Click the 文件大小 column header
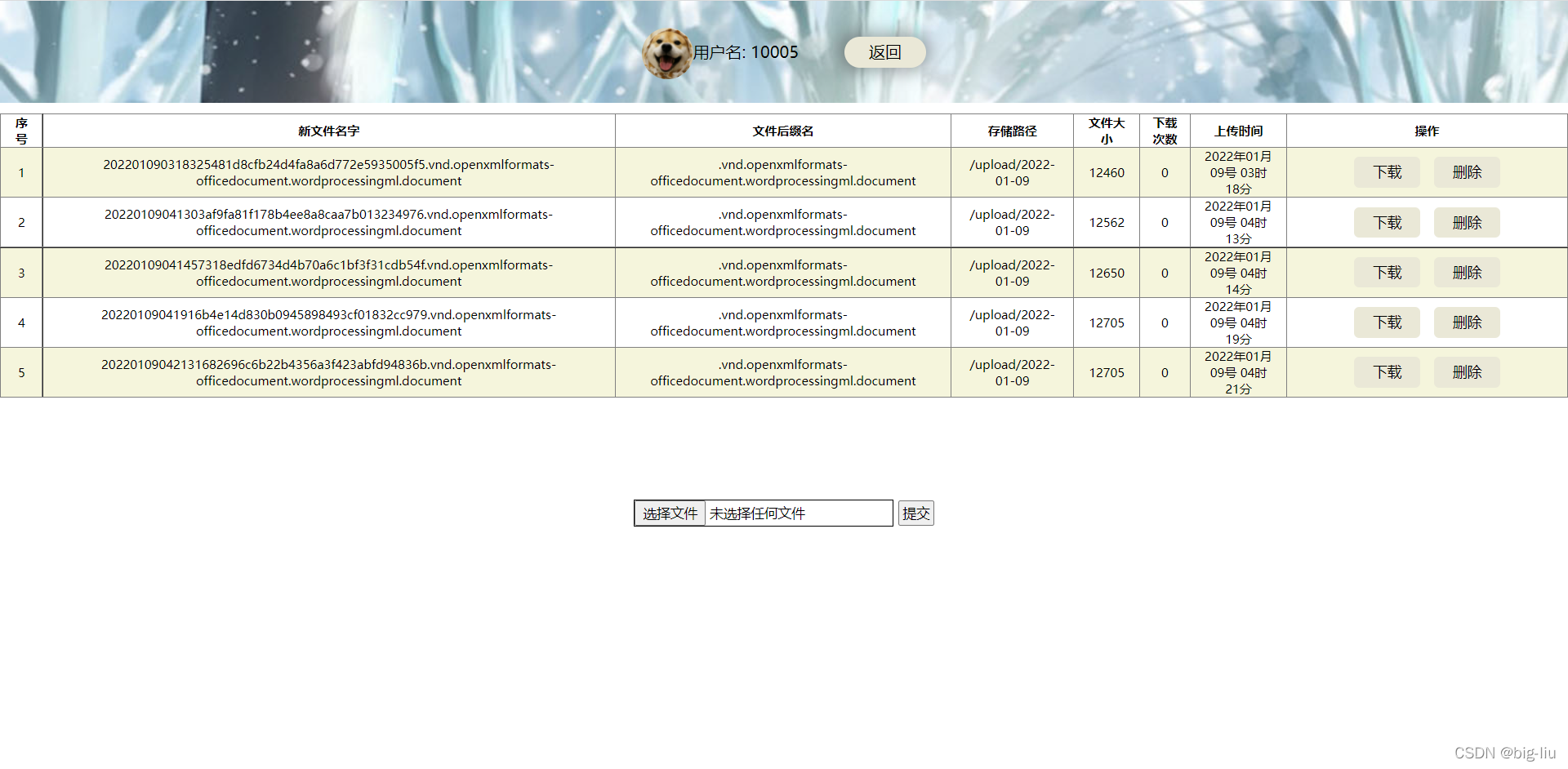1568x769 pixels. tap(1107, 131)
